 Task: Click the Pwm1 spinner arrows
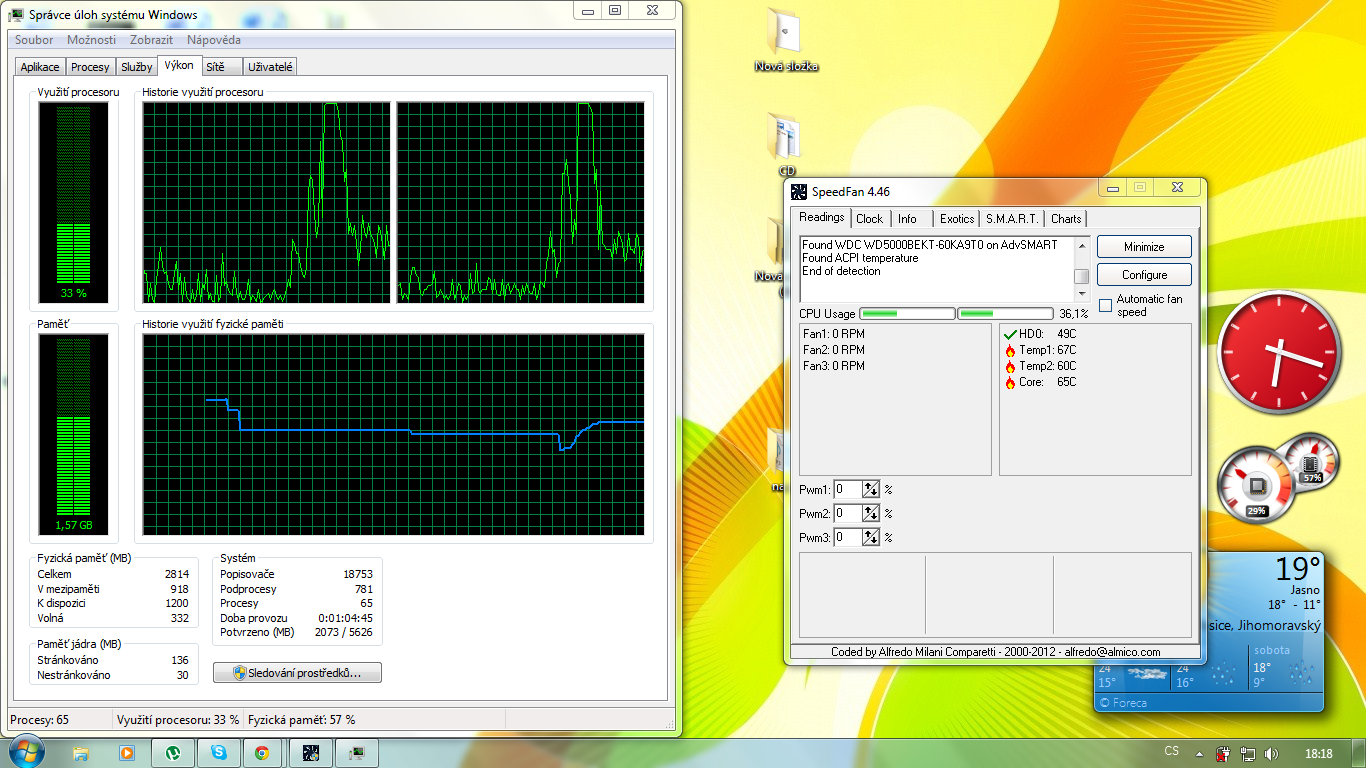point(871,489)
